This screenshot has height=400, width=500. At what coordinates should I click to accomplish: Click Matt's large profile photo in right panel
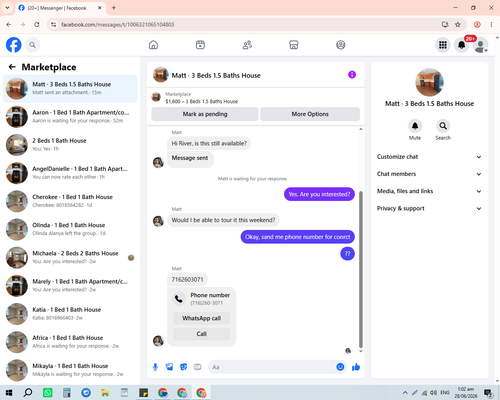429,82
